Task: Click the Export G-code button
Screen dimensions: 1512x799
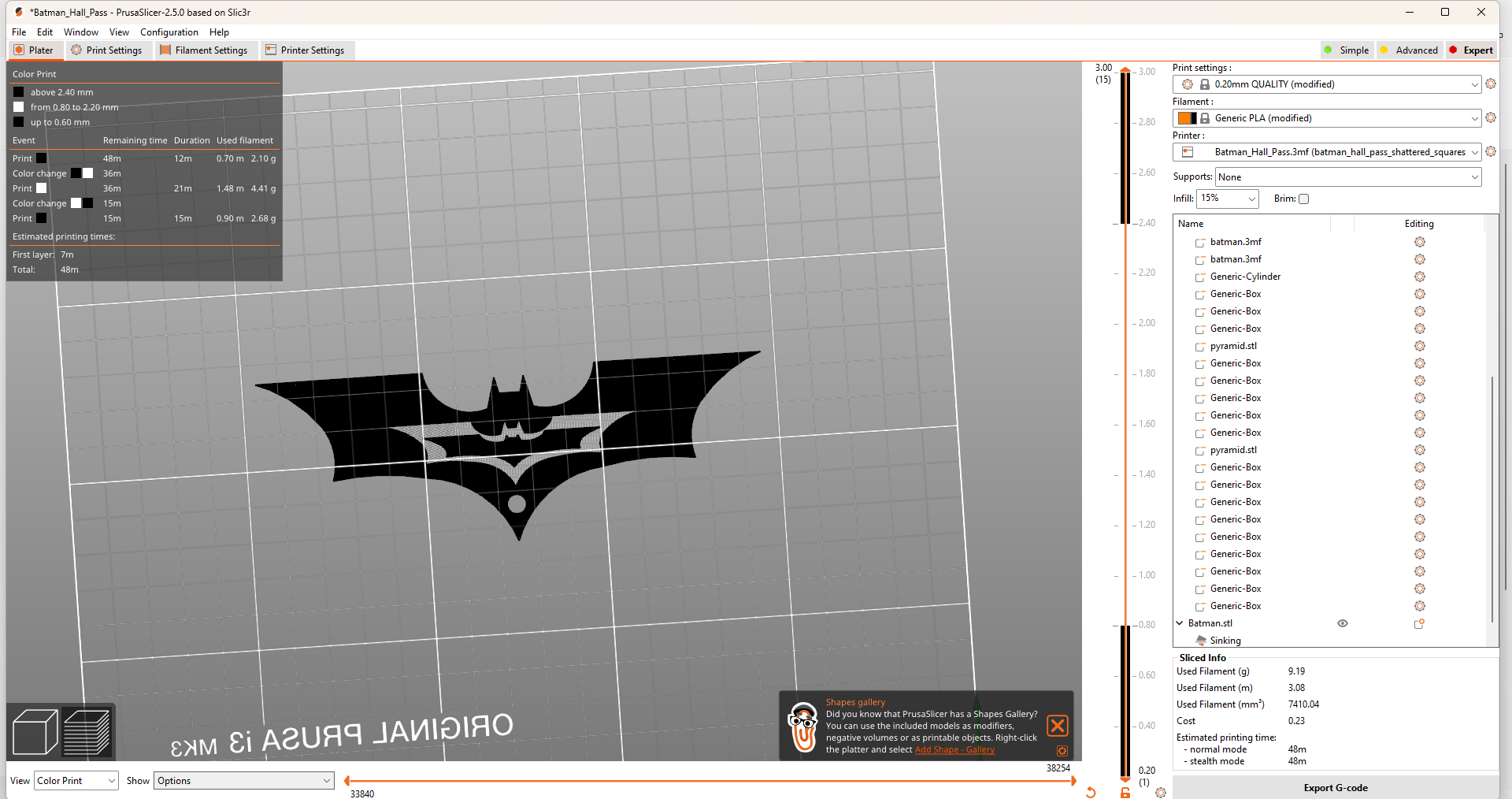Action: click(1335, 787)
